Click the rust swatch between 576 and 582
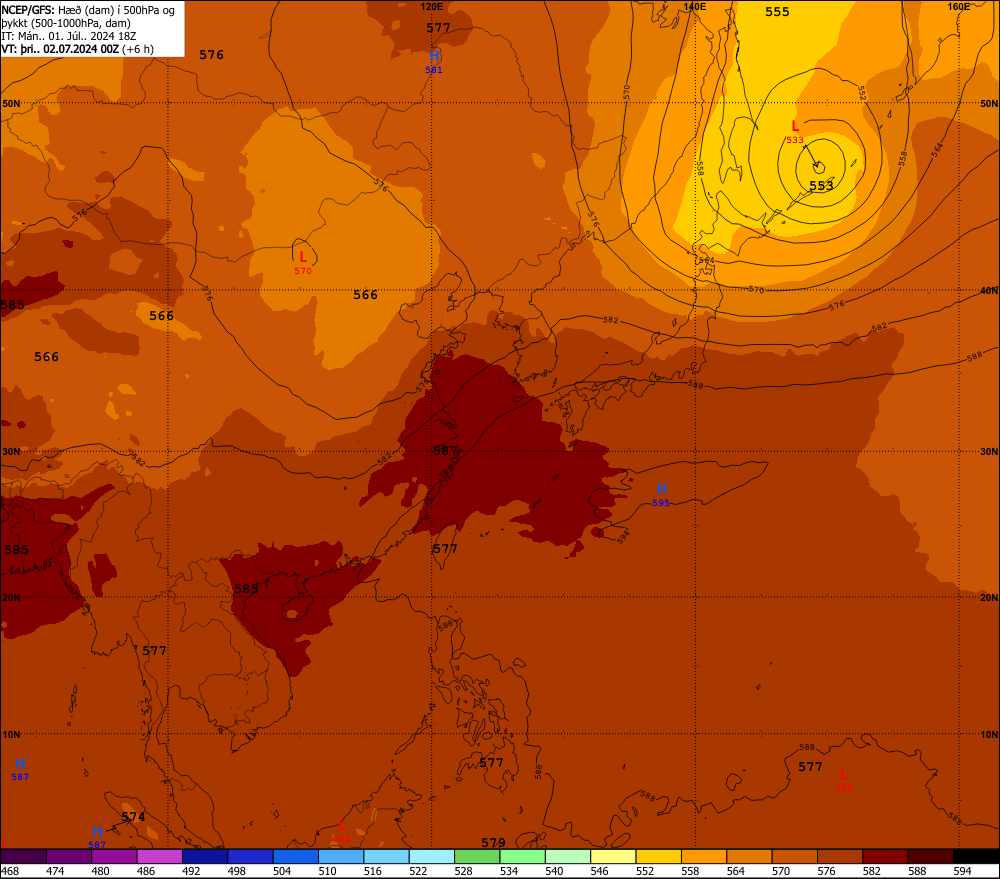Viewport: 1000px width, 879px height. pyautogui.click(x=839, y=856)
